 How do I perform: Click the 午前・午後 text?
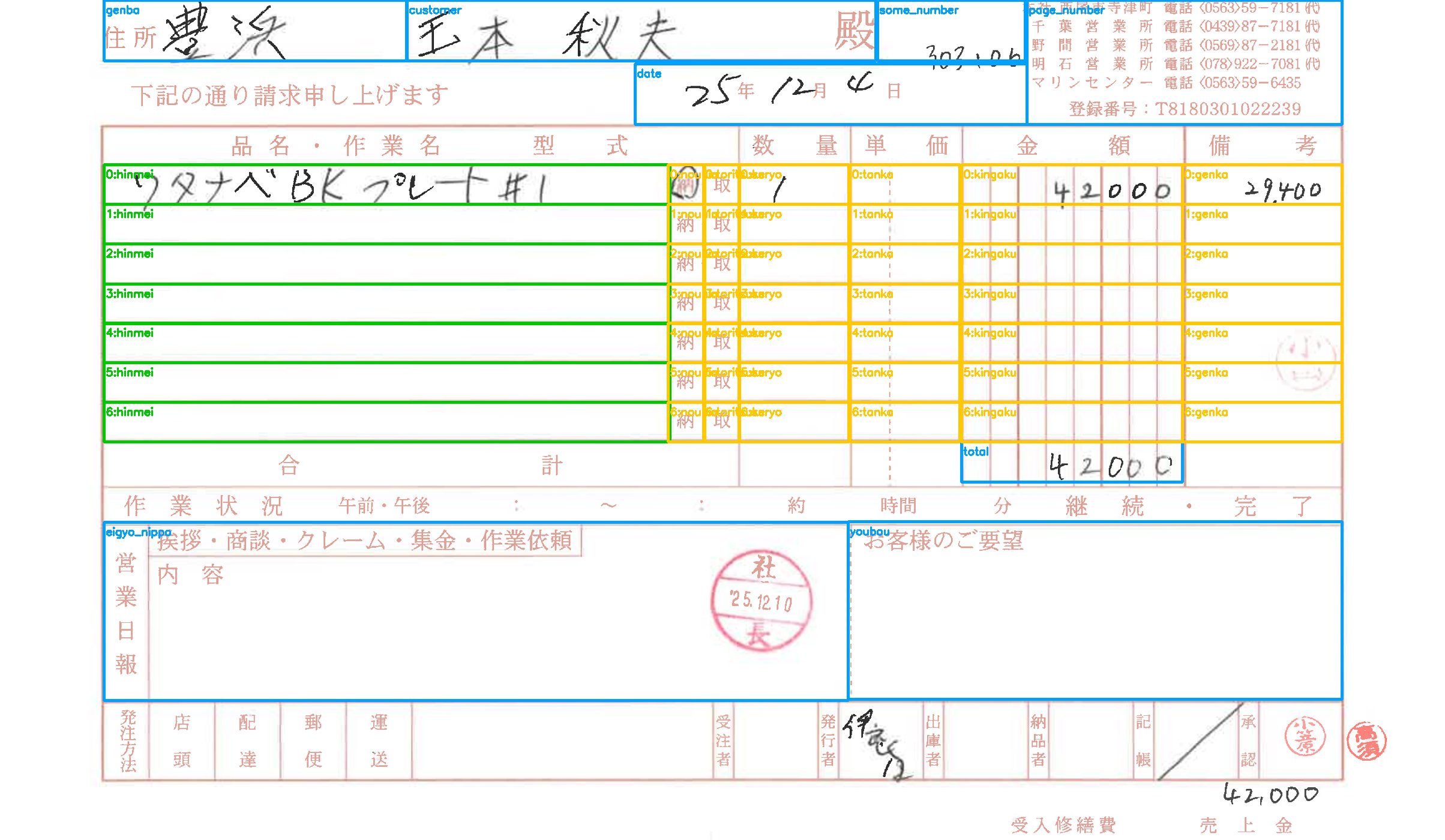point(384,506)
